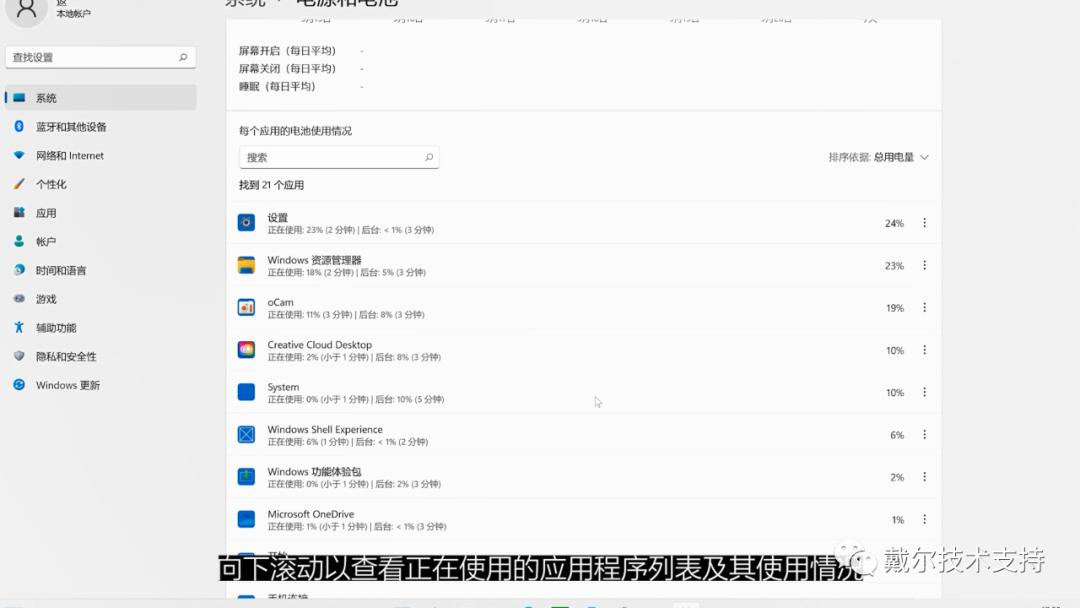Open more options for the Settings app

[924, 223]
